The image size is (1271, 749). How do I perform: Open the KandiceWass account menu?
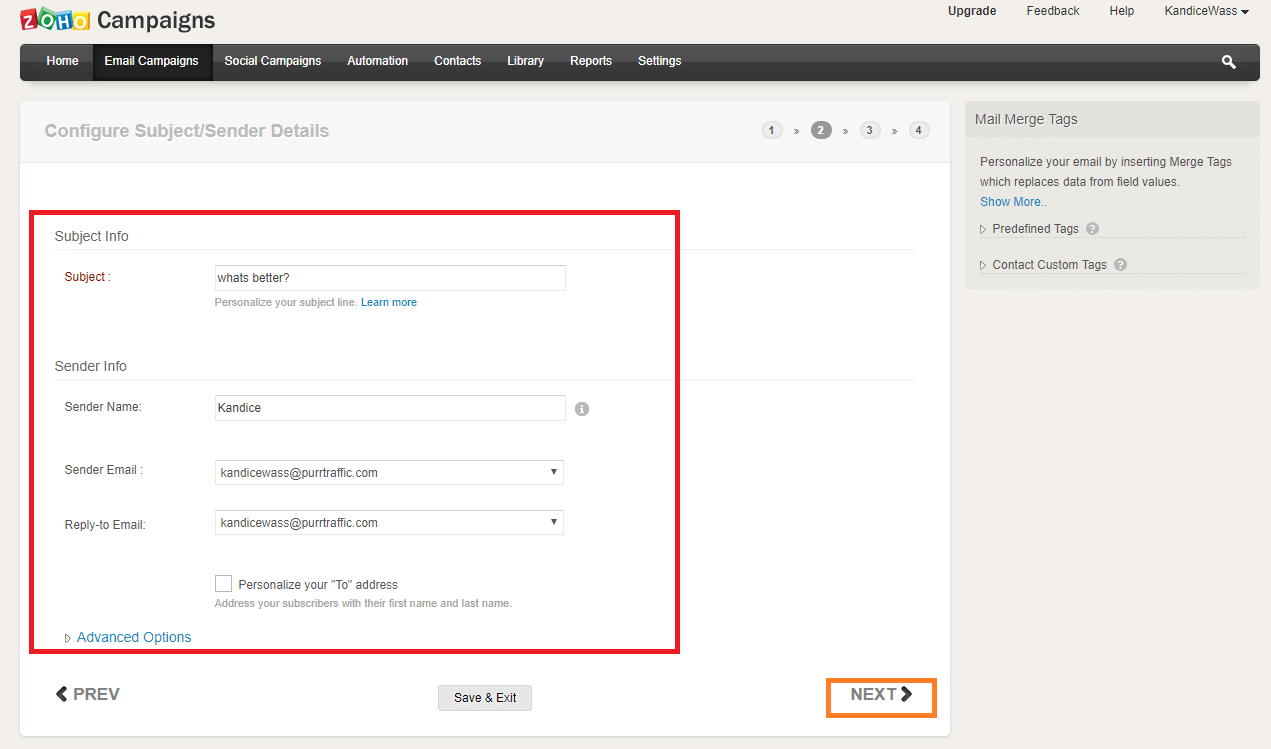(1207, 11)
